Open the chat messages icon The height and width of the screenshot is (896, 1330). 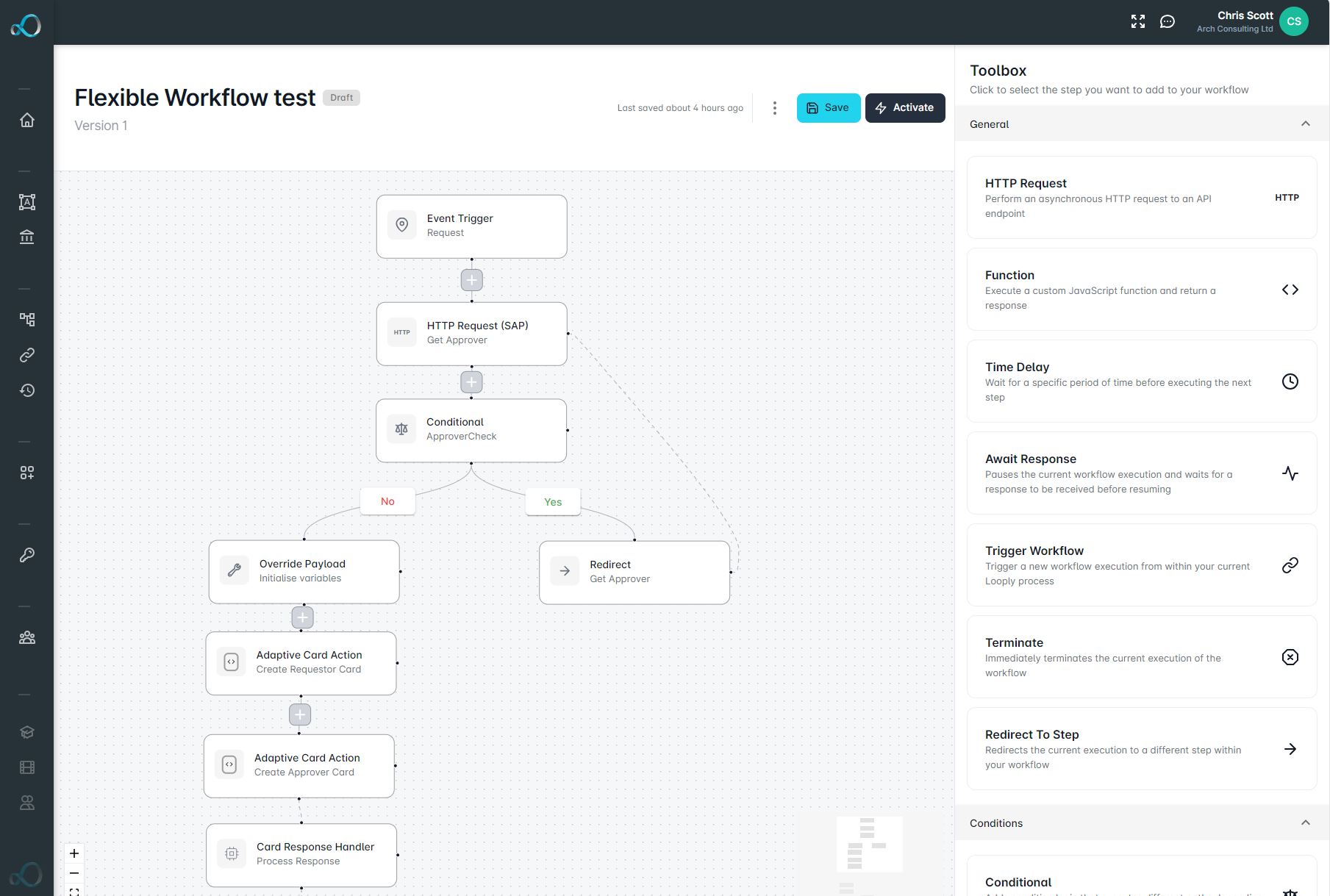pyautogui.click(x=1168, y=21)
